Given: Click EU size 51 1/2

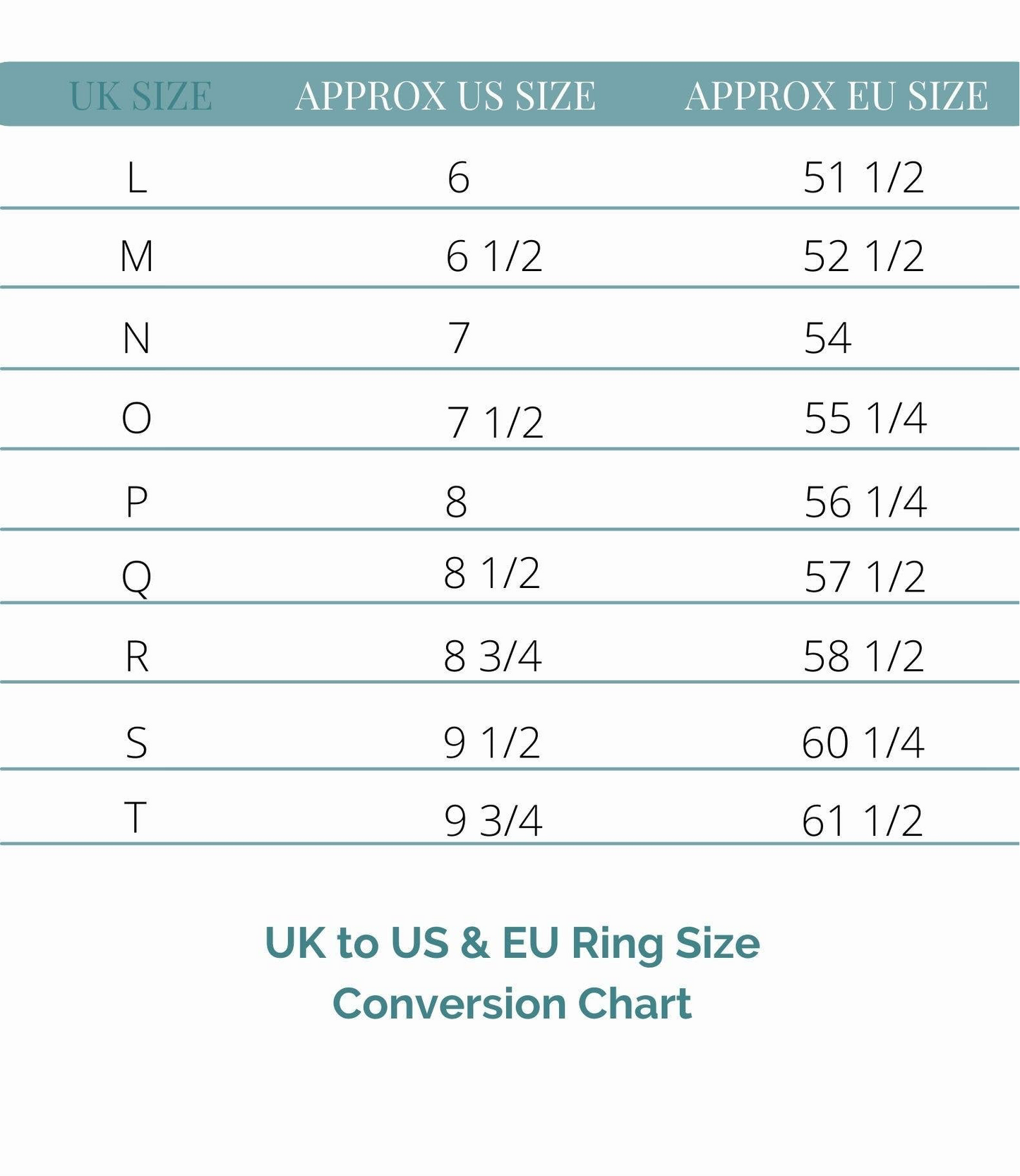Looking at the screenshot, I should (863, 177).
